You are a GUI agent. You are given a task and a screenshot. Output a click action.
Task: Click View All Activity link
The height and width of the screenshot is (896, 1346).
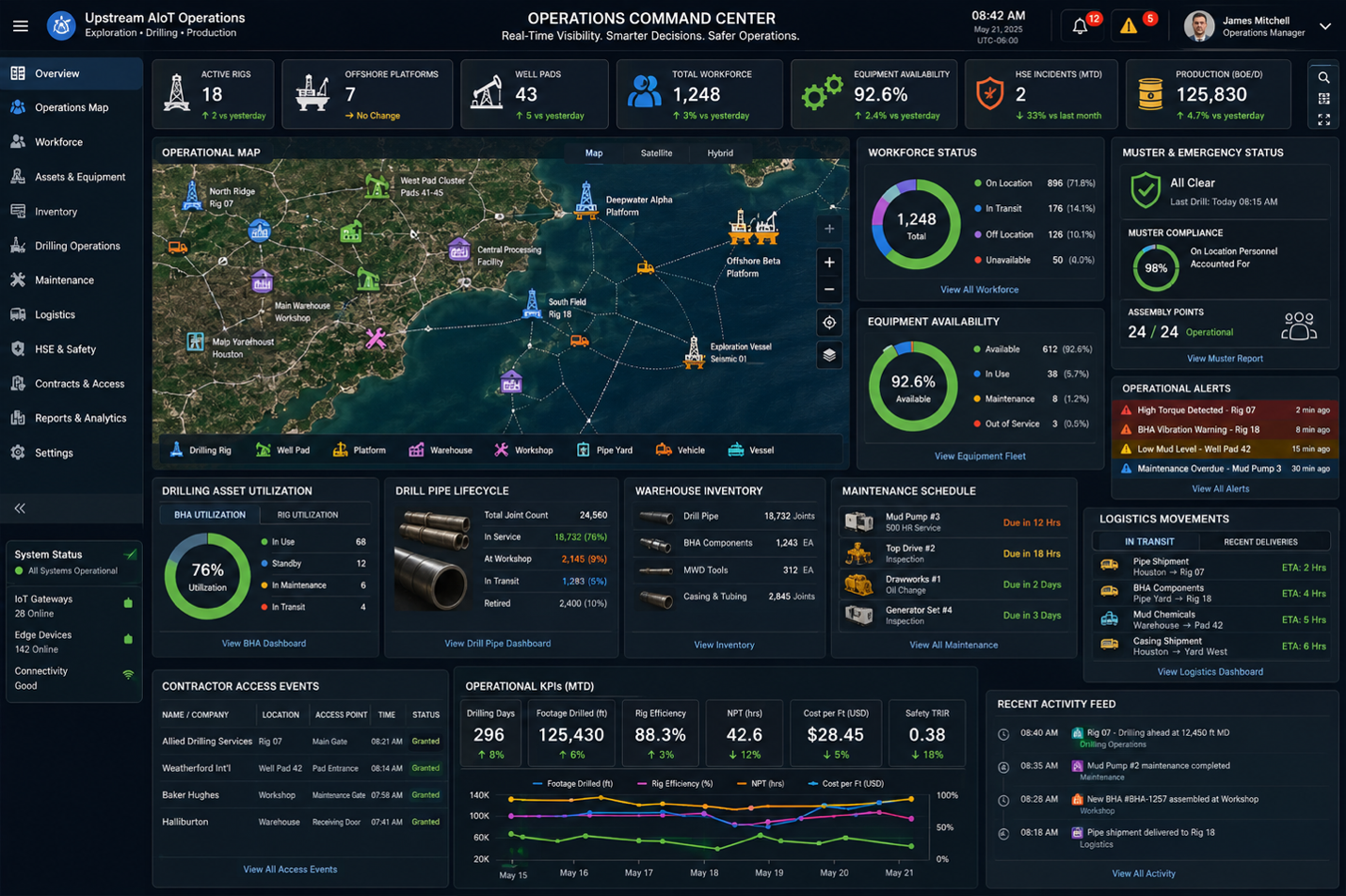(1144, 874)
